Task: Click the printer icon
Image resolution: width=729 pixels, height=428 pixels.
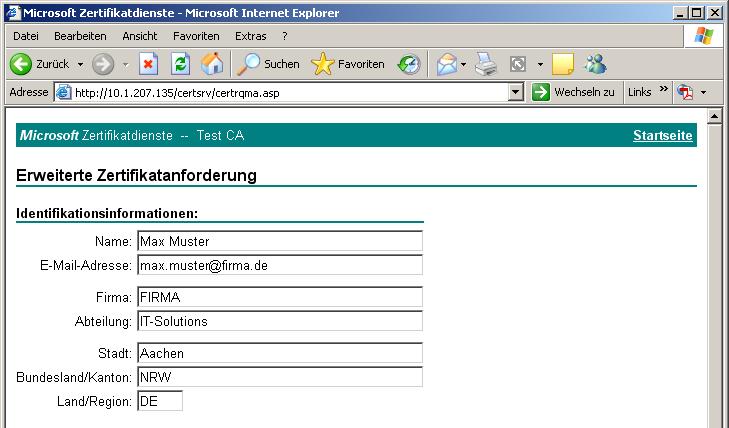Action: click(486, 64)
